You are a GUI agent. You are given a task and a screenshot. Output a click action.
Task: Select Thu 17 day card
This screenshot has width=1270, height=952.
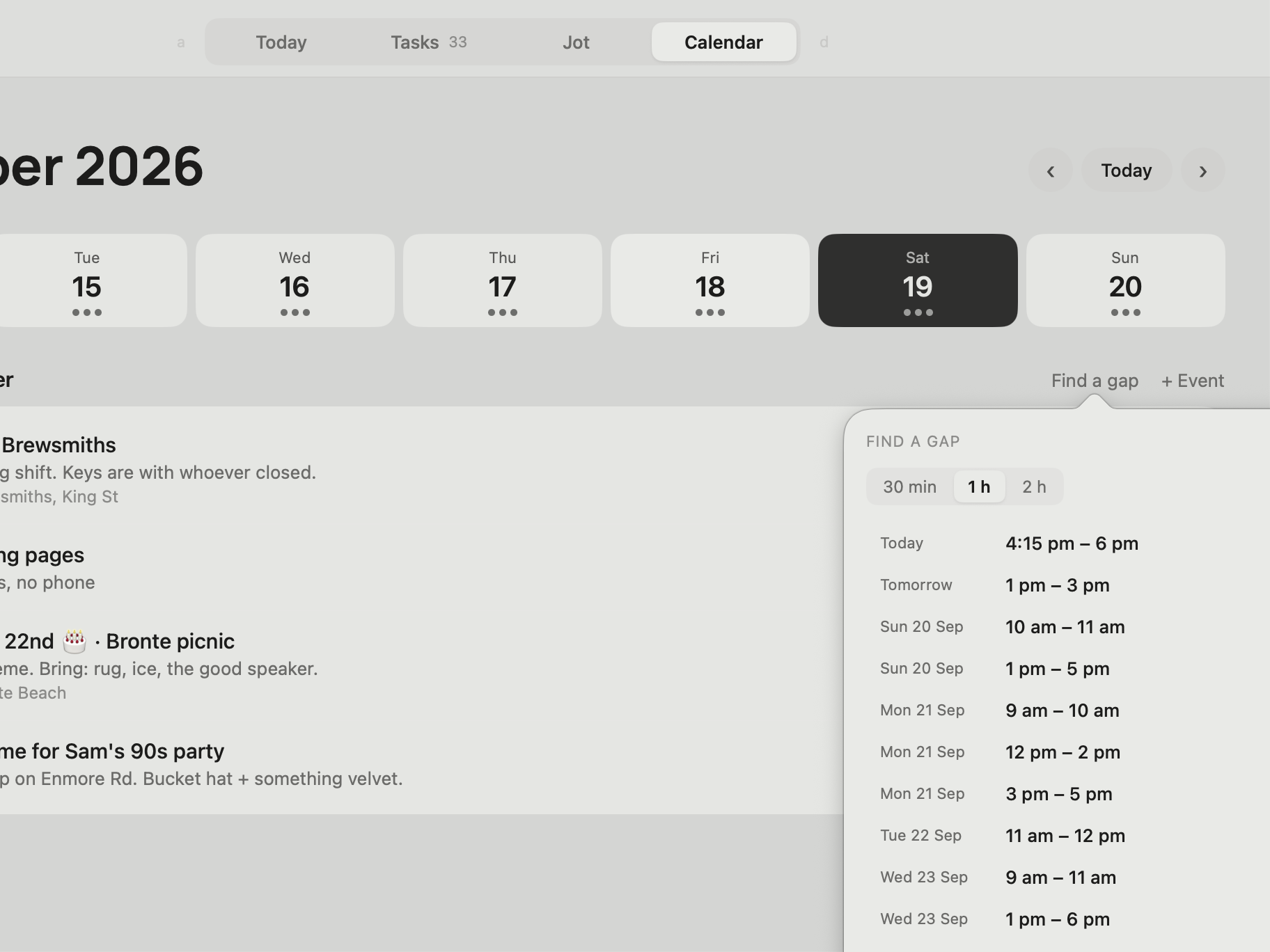click(502, 280)
